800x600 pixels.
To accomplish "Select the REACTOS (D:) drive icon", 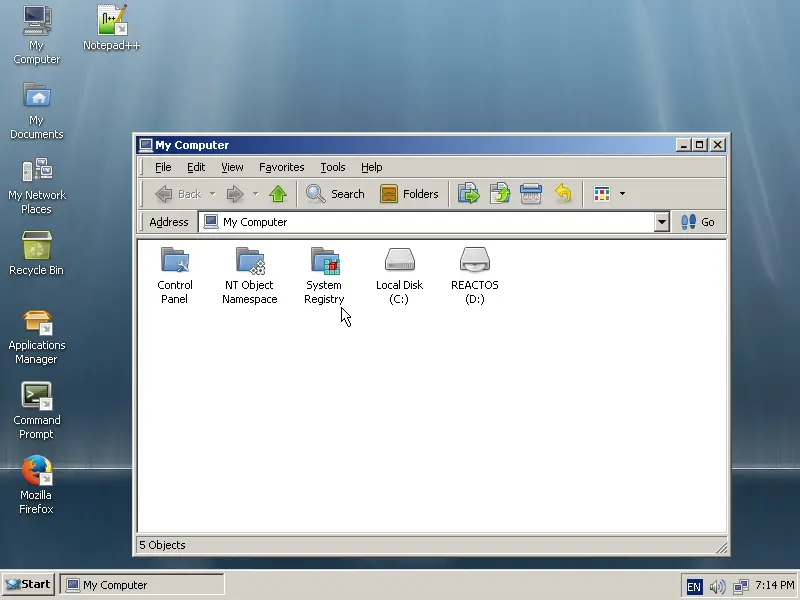I will pyautogui.click(x=474, y=261).
